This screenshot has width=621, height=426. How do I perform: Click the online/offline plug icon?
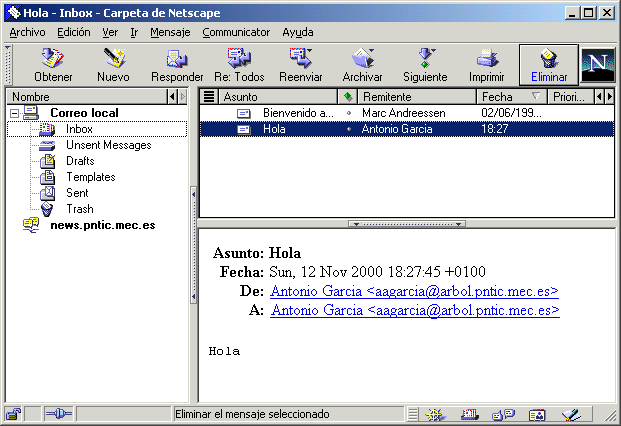coord(59,414)
